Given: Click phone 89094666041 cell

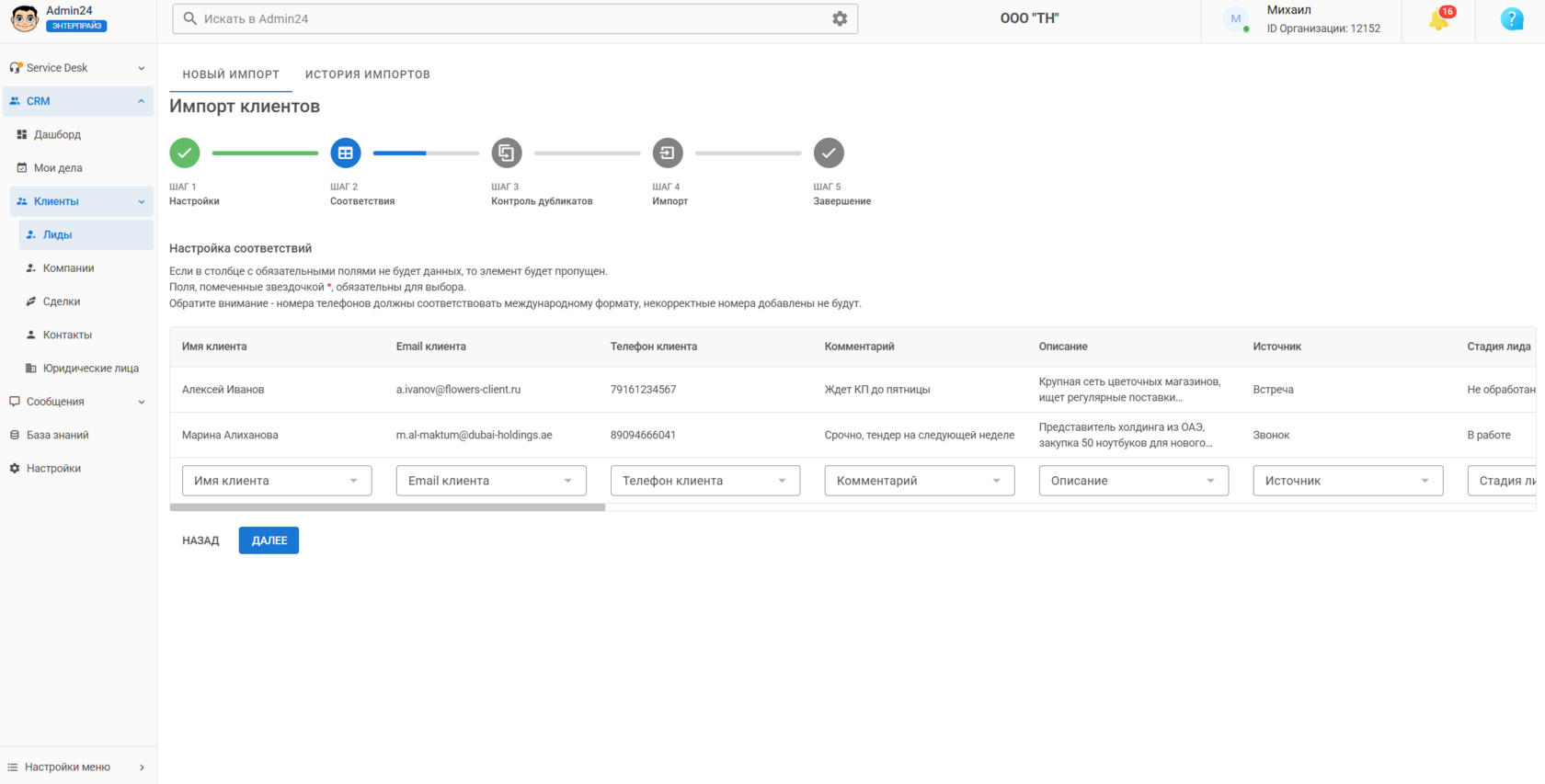Looking at the screenshot, I should coord(643,436).
